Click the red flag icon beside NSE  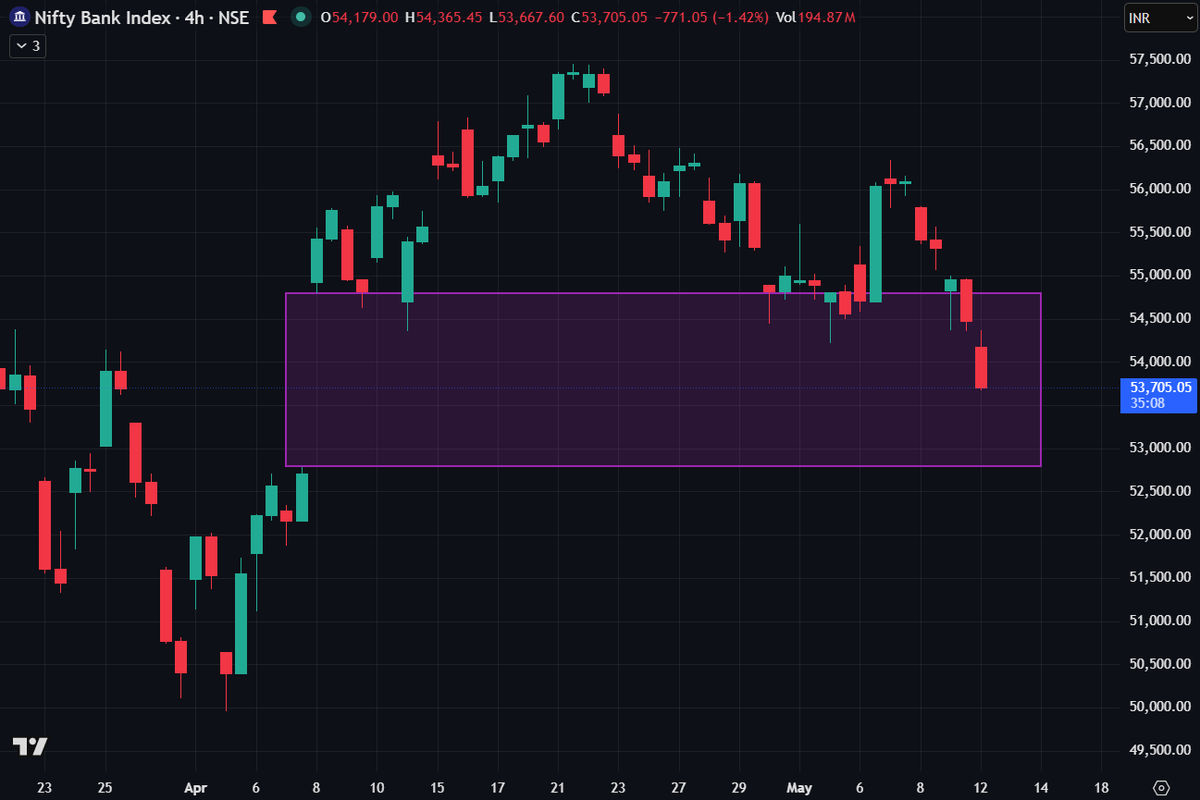268,17
